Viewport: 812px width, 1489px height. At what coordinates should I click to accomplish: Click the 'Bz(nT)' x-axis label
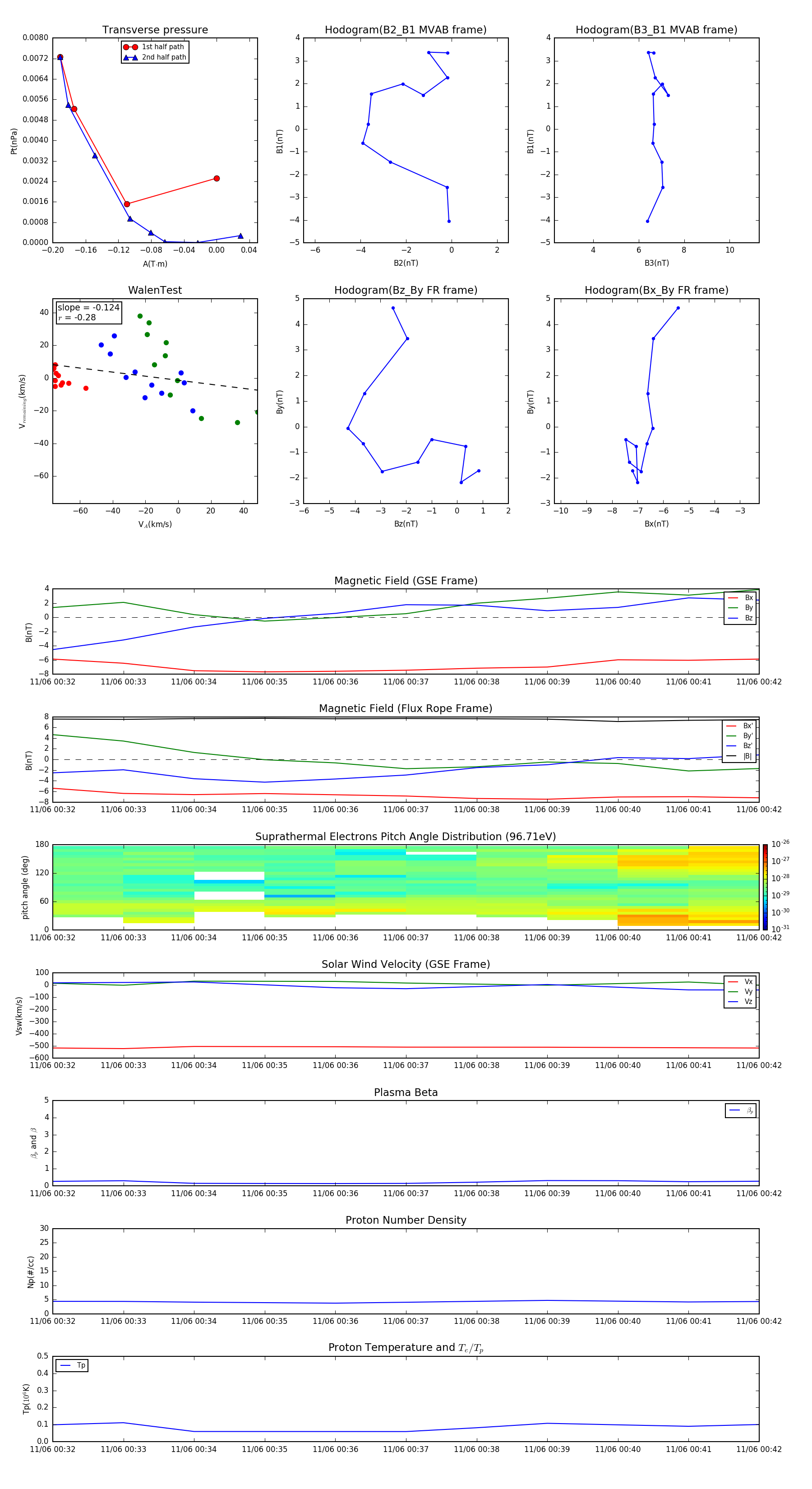point(406,524)
